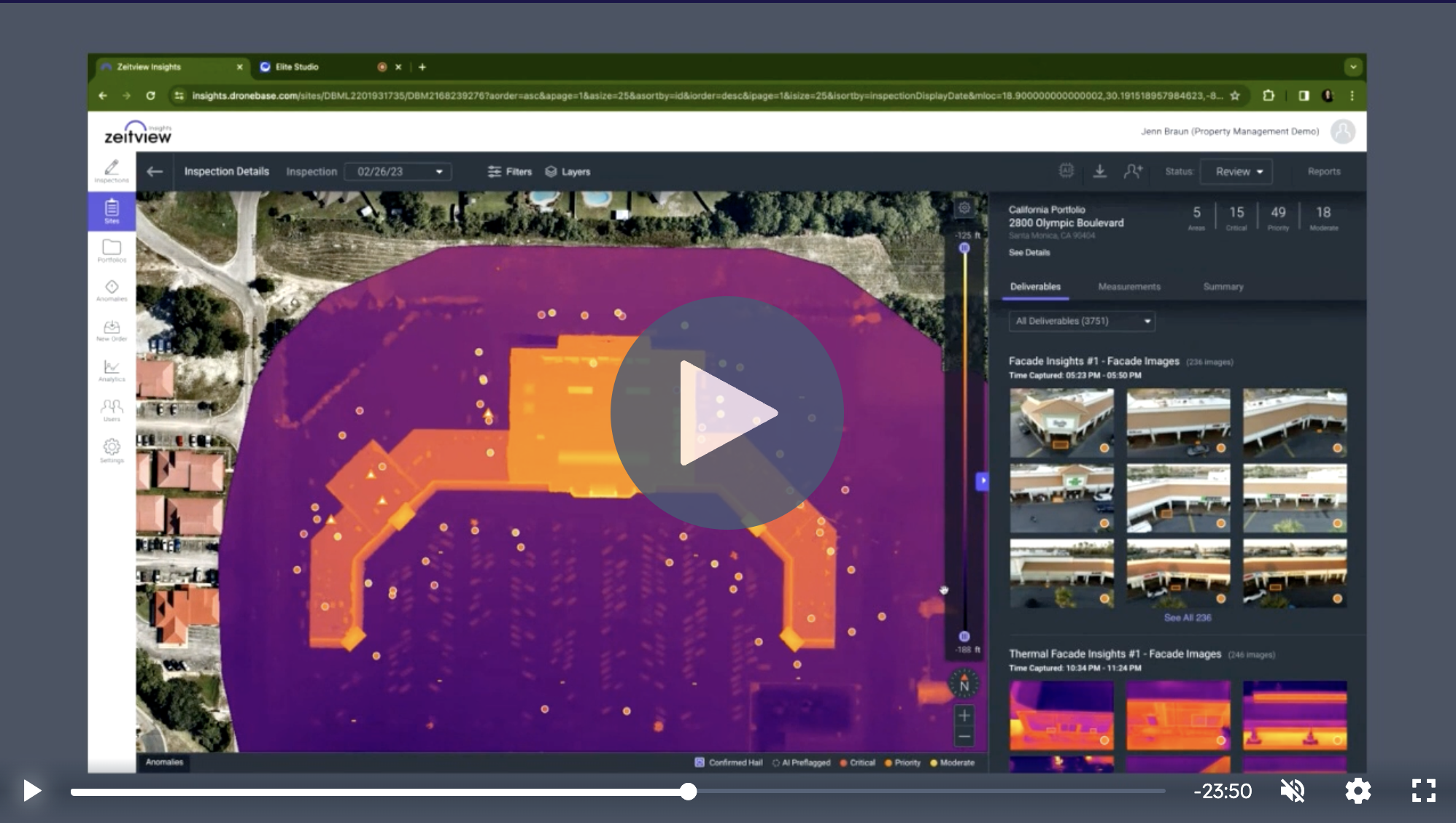Click the Reports button

[x=1323, y=171]
